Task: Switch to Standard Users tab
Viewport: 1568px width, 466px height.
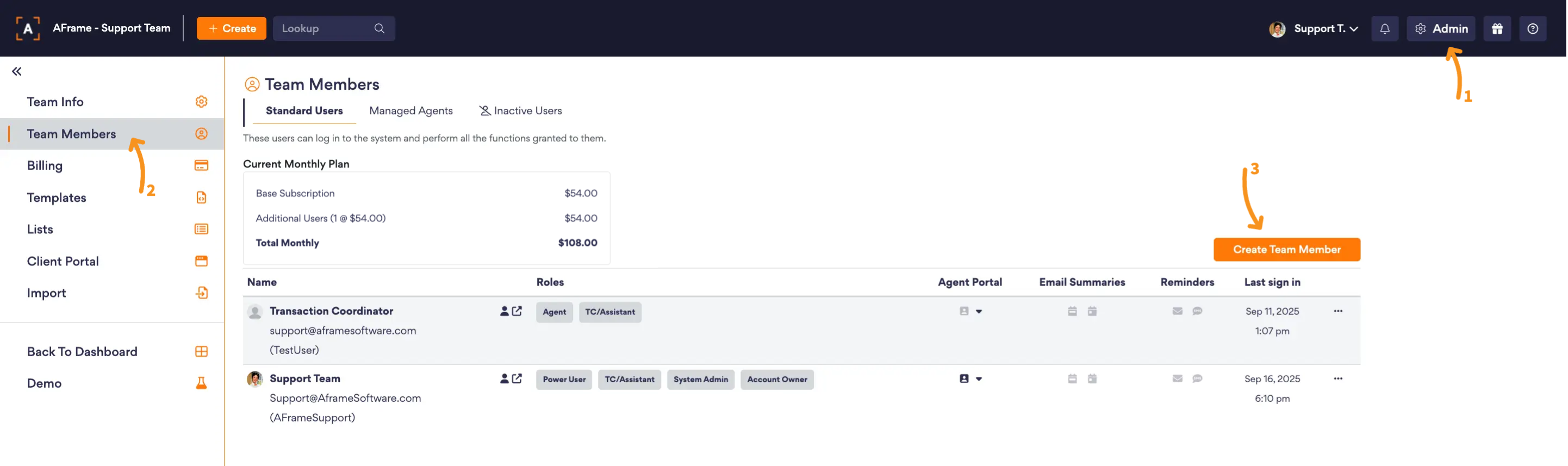Action: pos(304,111)
